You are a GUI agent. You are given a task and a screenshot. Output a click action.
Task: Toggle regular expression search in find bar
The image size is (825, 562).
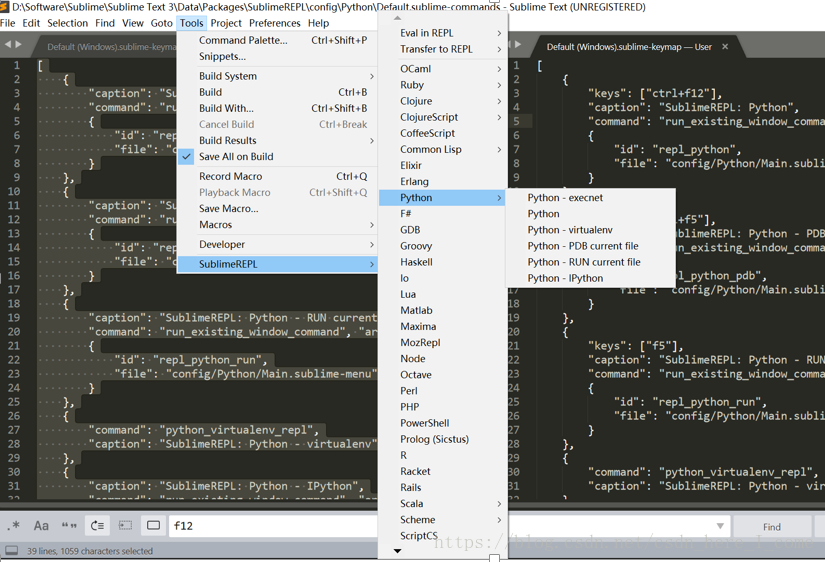click(x=14, y=525)
